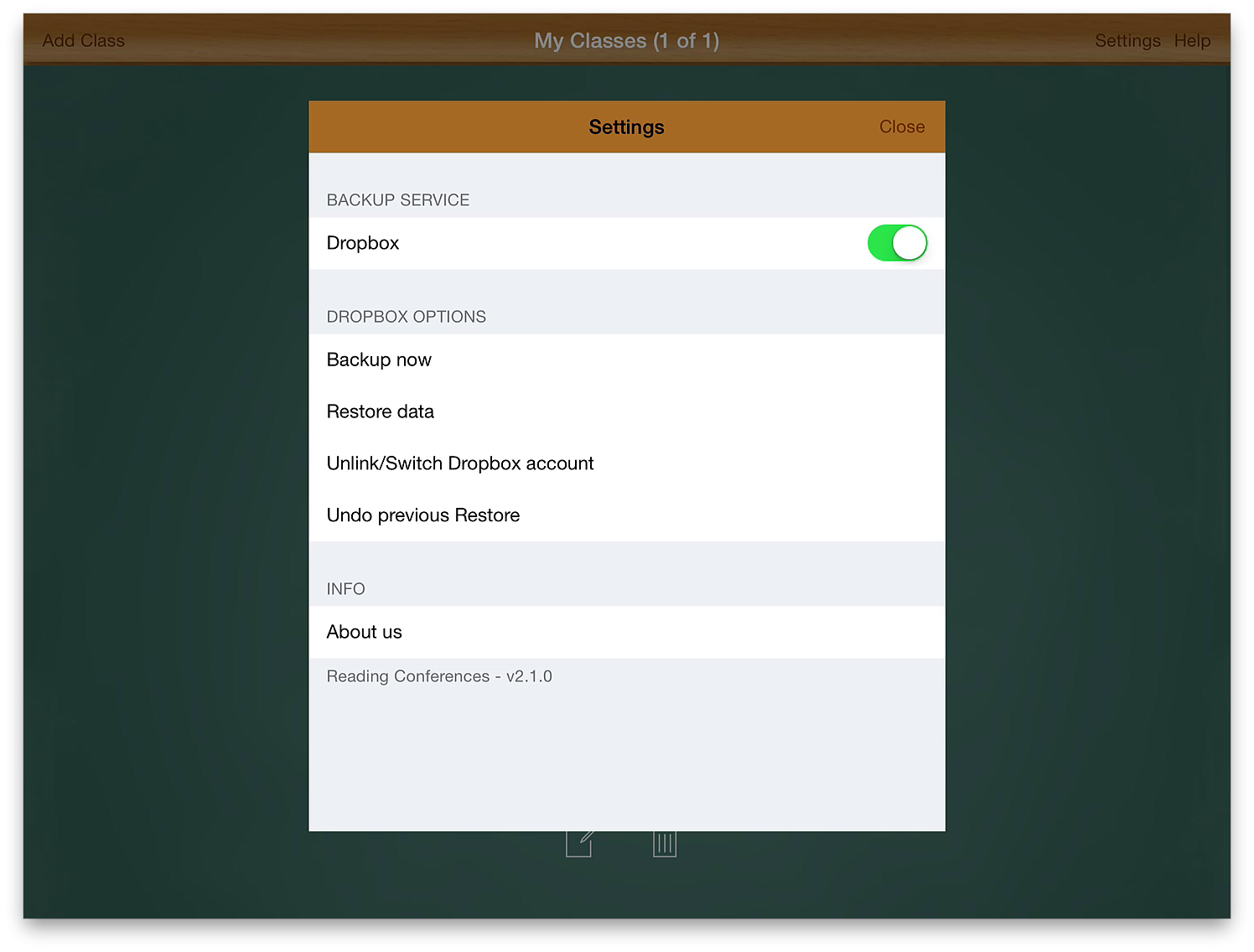Tap Backup now option
The image size is (1254, 952).
(626, 360)
